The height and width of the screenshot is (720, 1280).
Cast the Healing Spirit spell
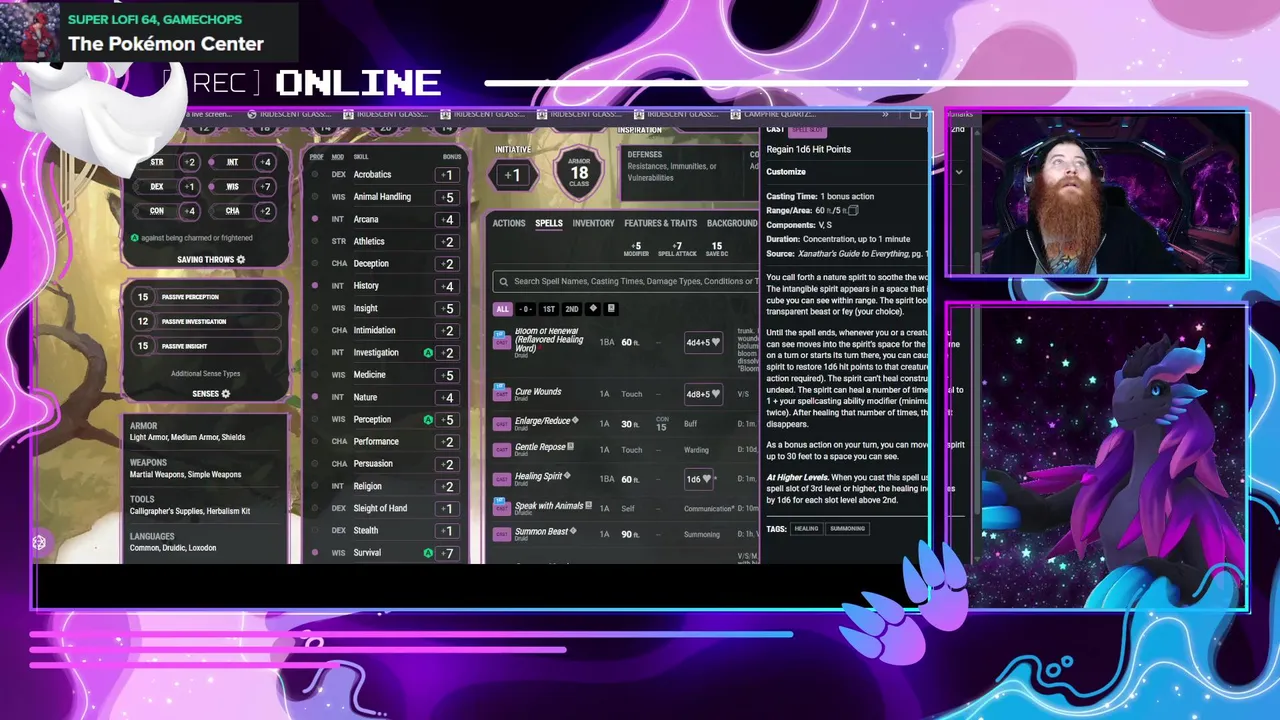(x=502, y=479)
